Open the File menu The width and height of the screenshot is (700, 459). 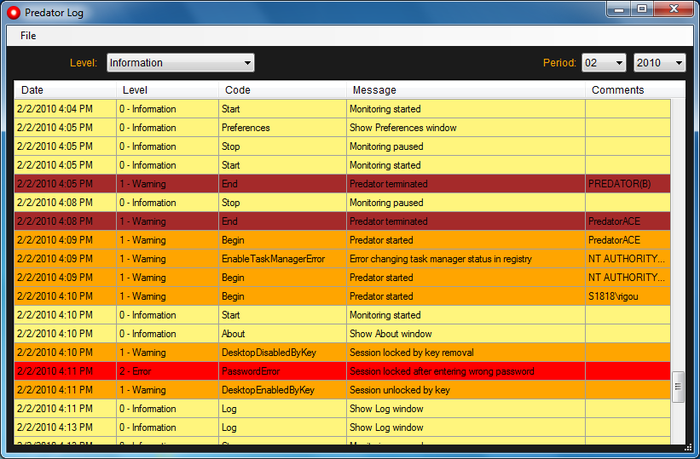coord(28,36)
